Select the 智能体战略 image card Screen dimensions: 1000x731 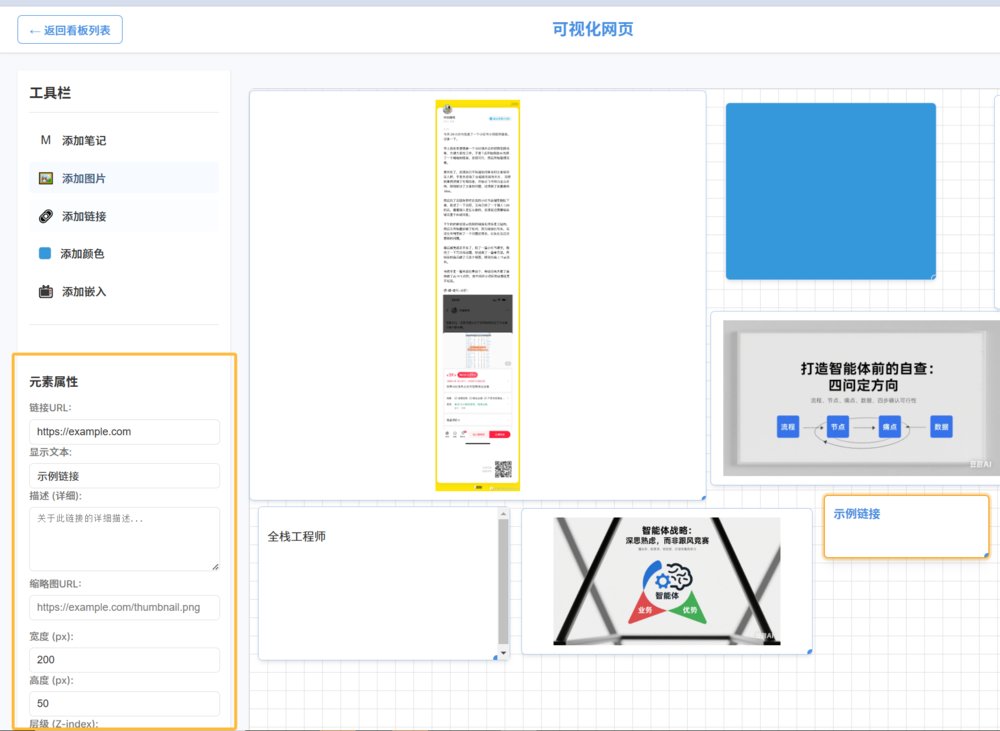point(666,581)
